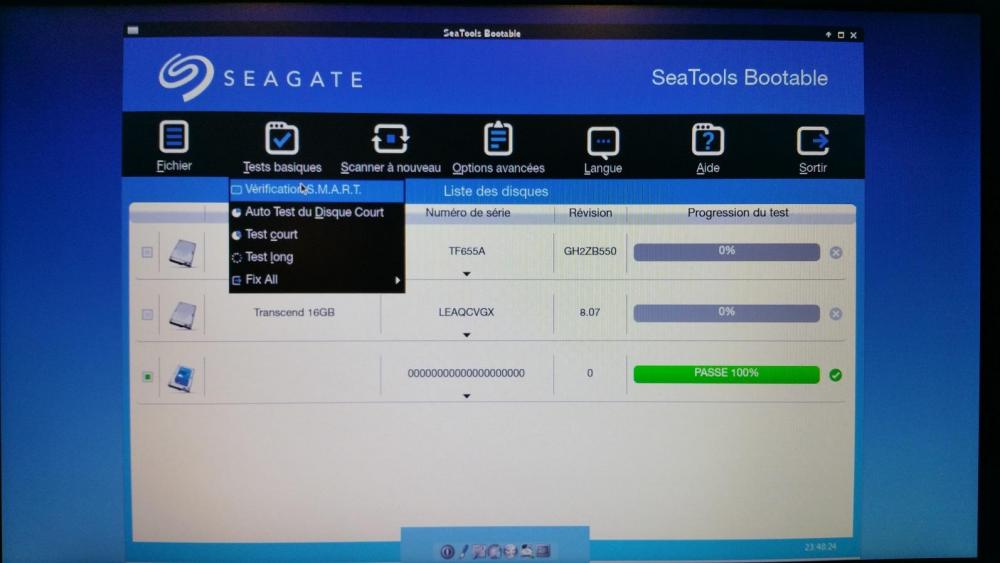Image resolution: width=1000 pixels, height=563 pixels.
Task: Choose Auto Test du Disque Court
Action: coord(316,212)
